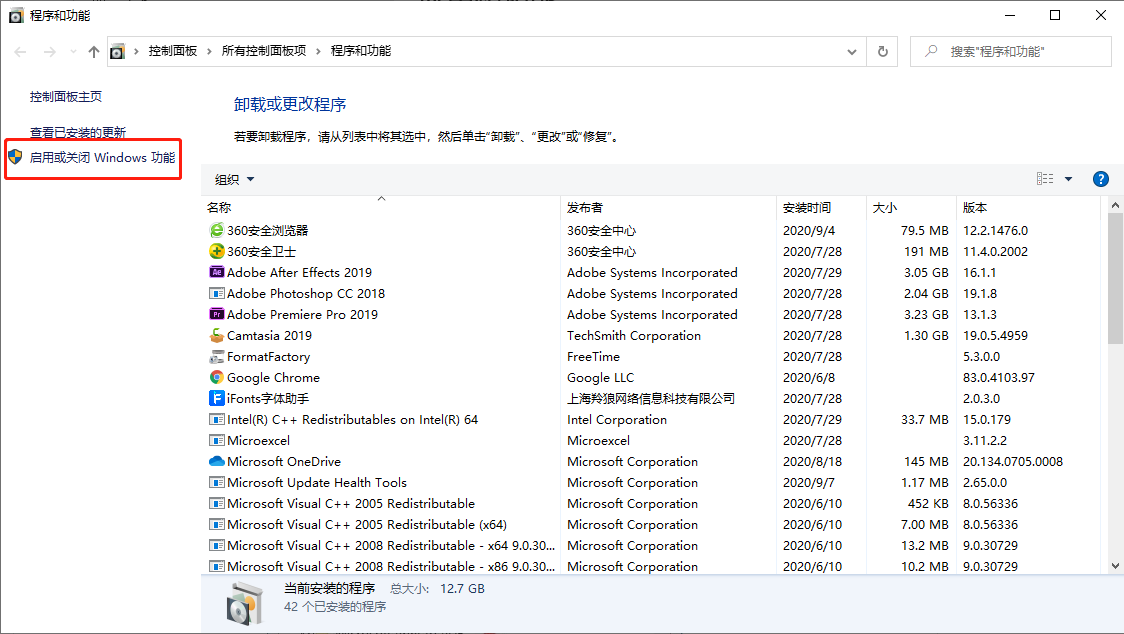Click the Google Chrome icon in list
The image size is (1124, 634).
pyautogui.click(x=216, y=378)
